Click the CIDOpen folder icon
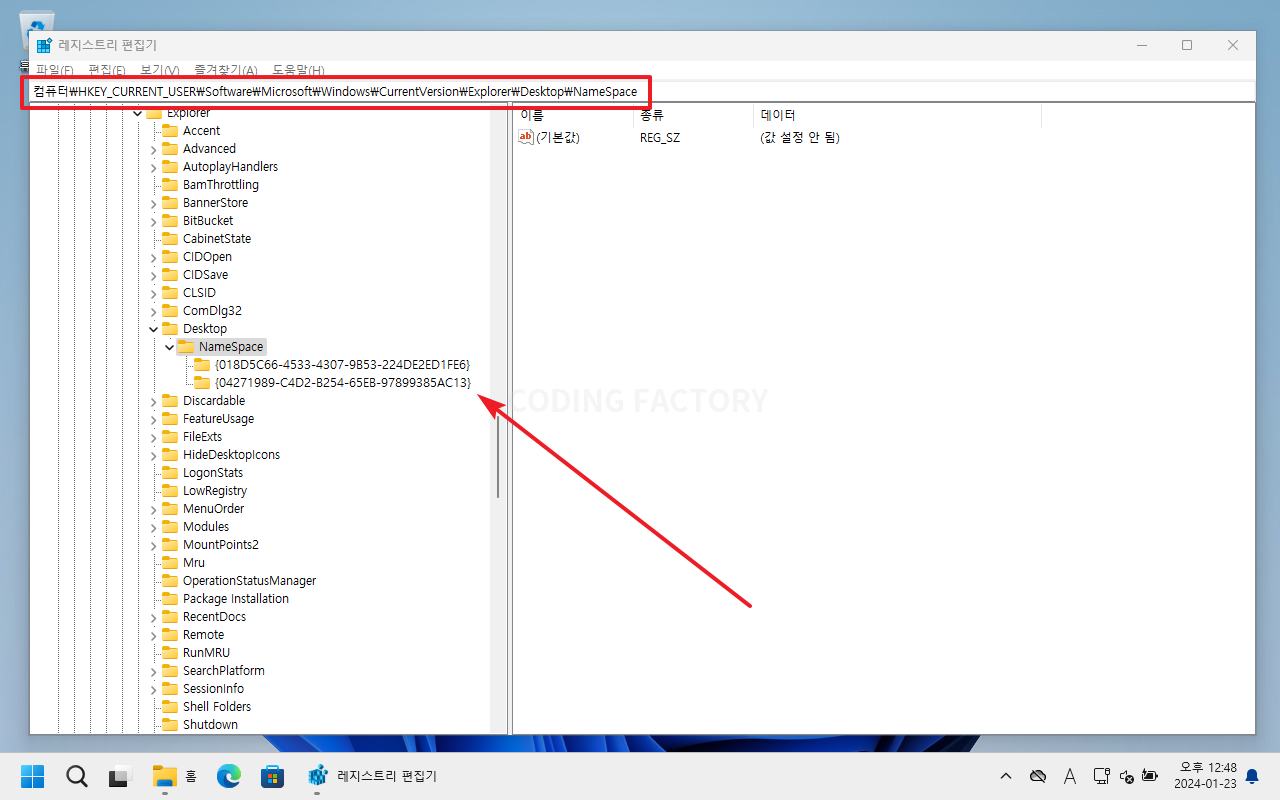The height and width of the screenshot is (800, 1280). point(169,257)
